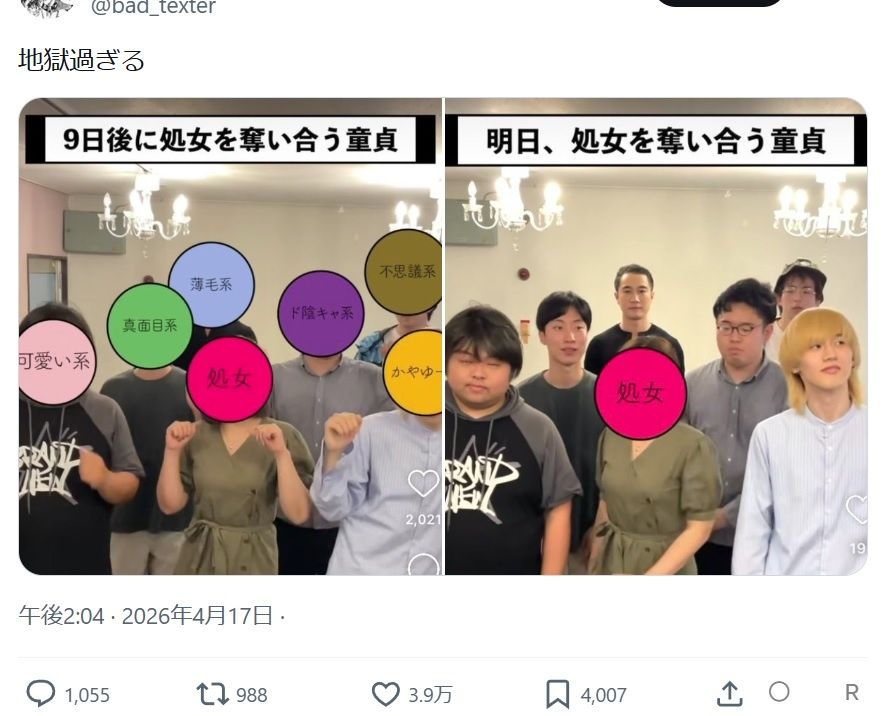Click the purple ド陰キャ系 circle
Viewport: 883px width, 716px height.
click(321, 313)
